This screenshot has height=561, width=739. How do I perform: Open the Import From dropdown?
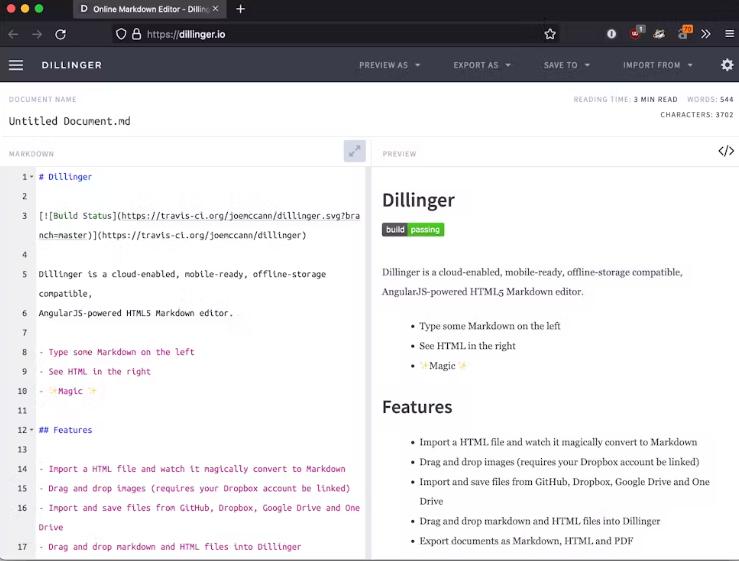click(x=657, y=65)
